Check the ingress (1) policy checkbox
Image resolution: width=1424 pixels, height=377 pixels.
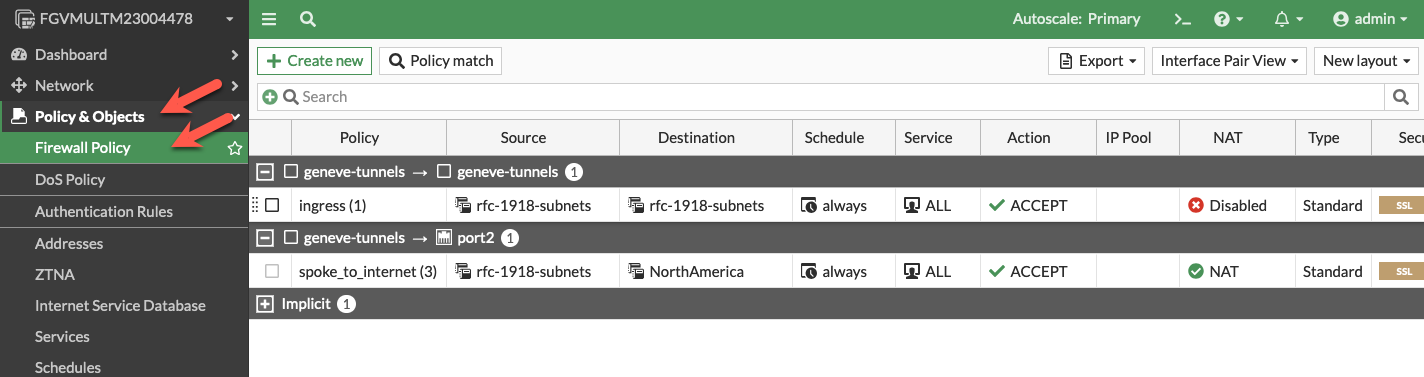(x=272, y=205)
